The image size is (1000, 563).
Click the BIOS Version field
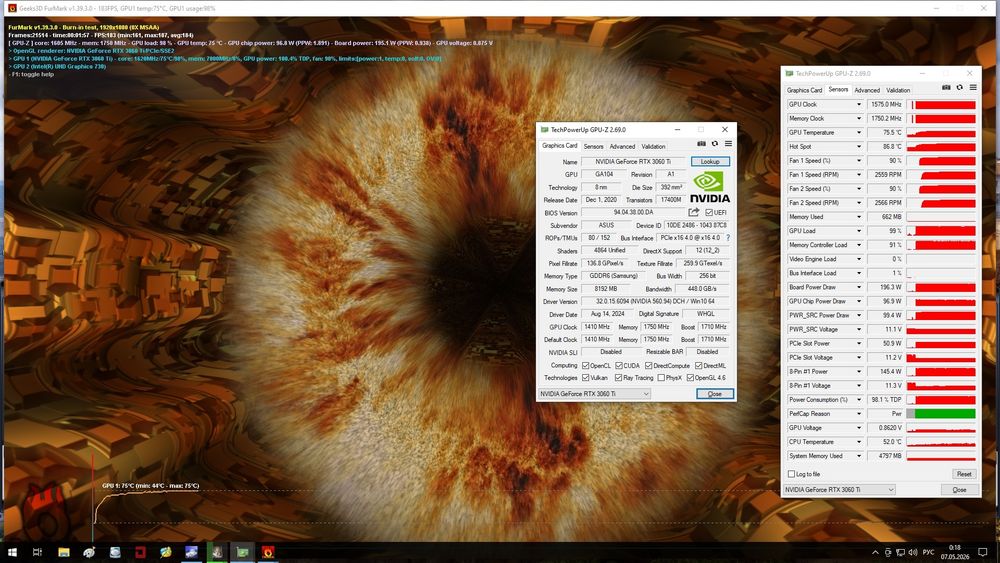click(633, 212)
